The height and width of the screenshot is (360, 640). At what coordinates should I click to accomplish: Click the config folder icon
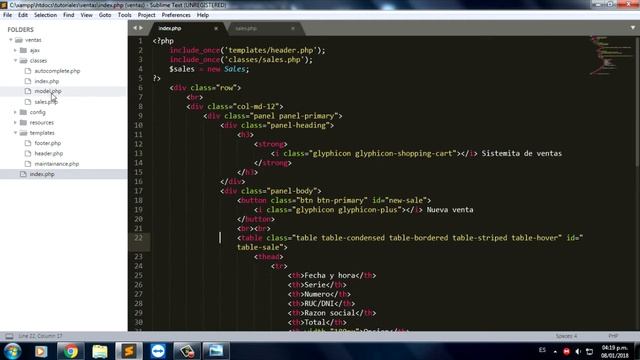tap(23, 112)
